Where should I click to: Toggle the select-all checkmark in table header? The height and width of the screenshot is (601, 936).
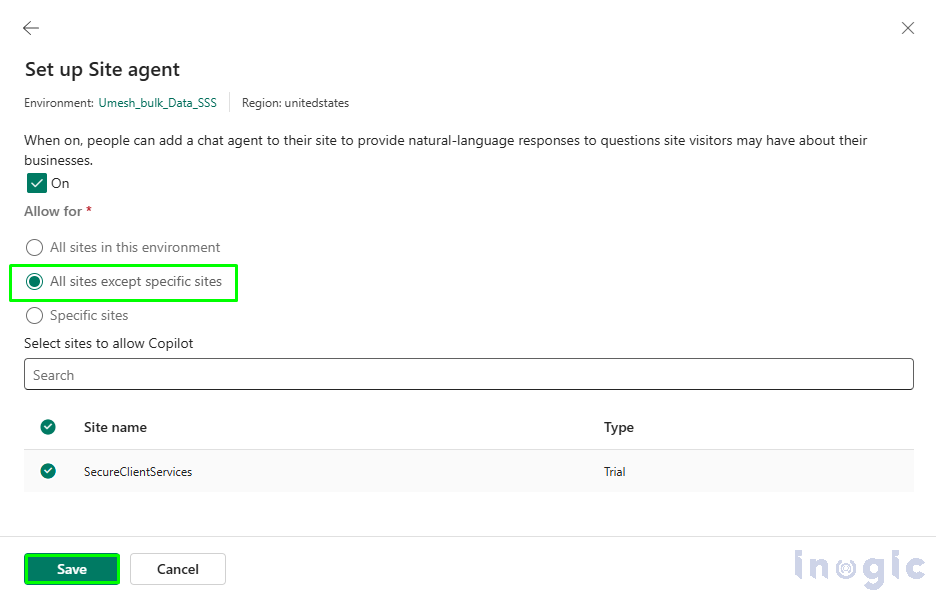[x=48, y=427]
